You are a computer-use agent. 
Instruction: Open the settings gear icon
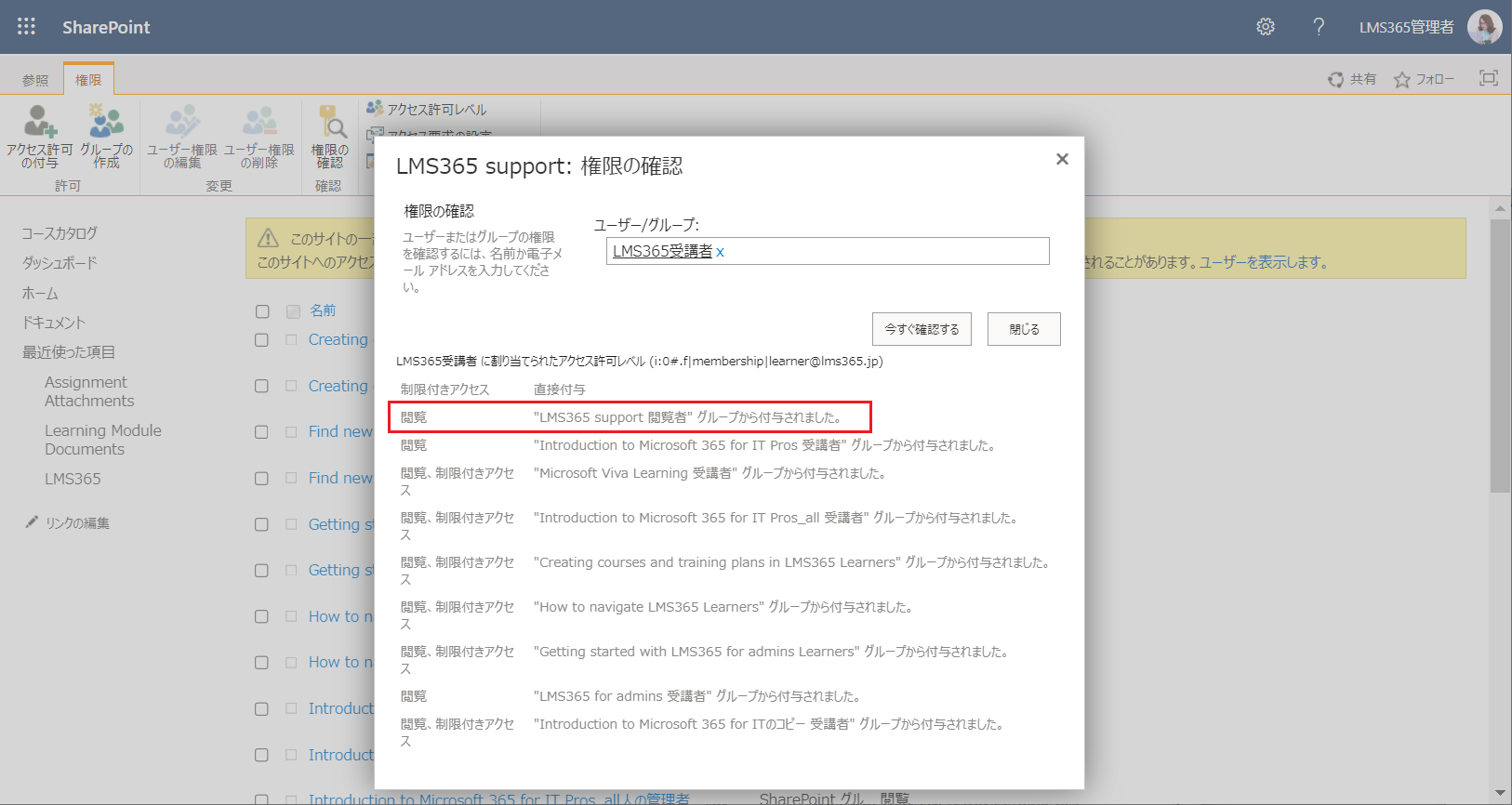[1266, 27]
